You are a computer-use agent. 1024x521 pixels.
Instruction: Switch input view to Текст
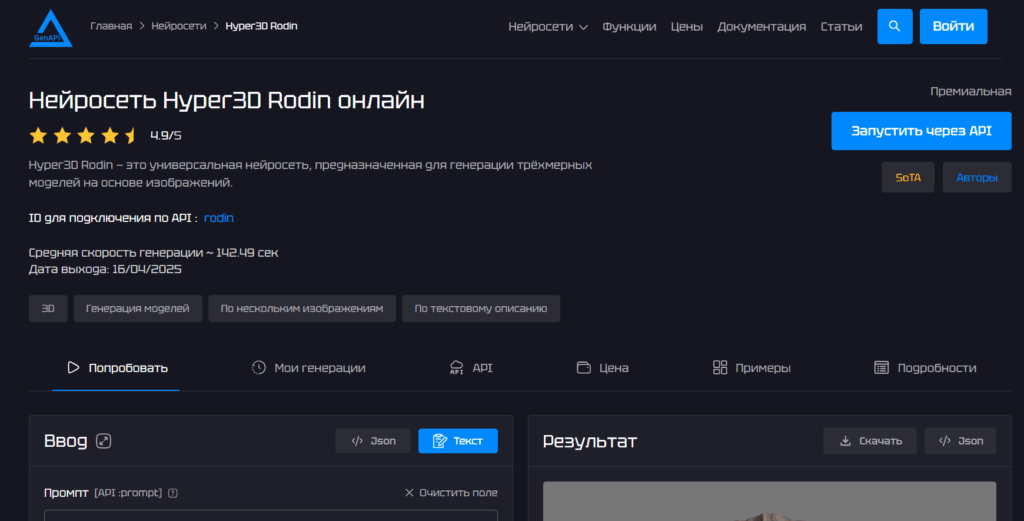pyautogui.click(x=457, y=441)
